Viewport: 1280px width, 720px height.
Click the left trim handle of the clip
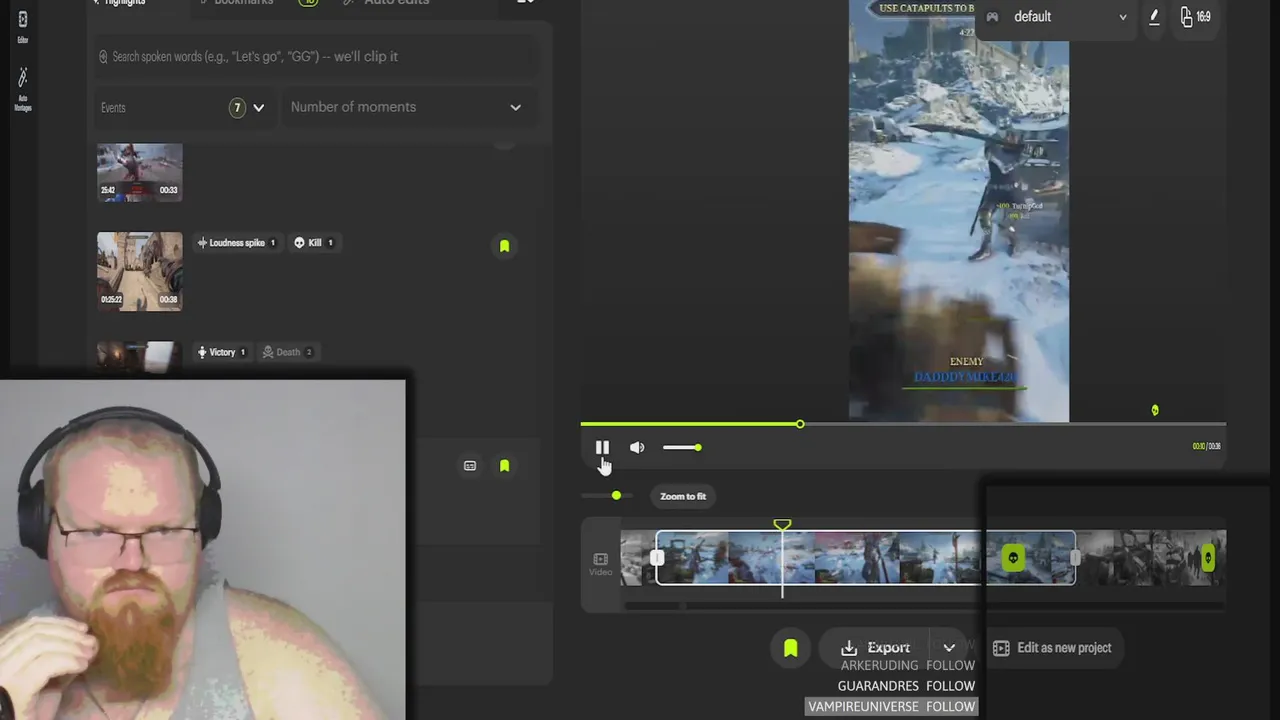click(657, 558)
